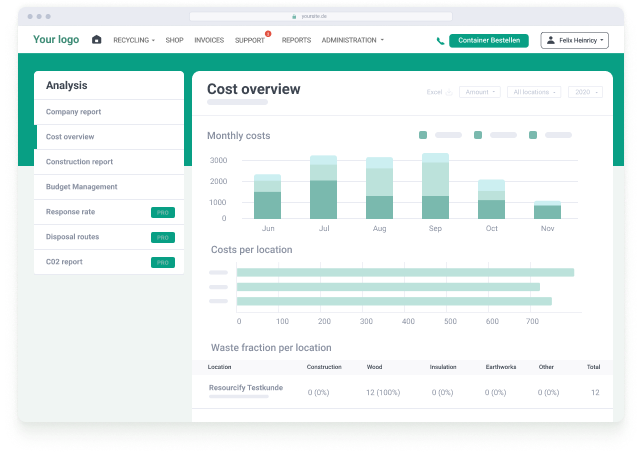Open the Support menu item
Image resolution: width=642 pixels, height=456 pixels.
click(249, 40)
